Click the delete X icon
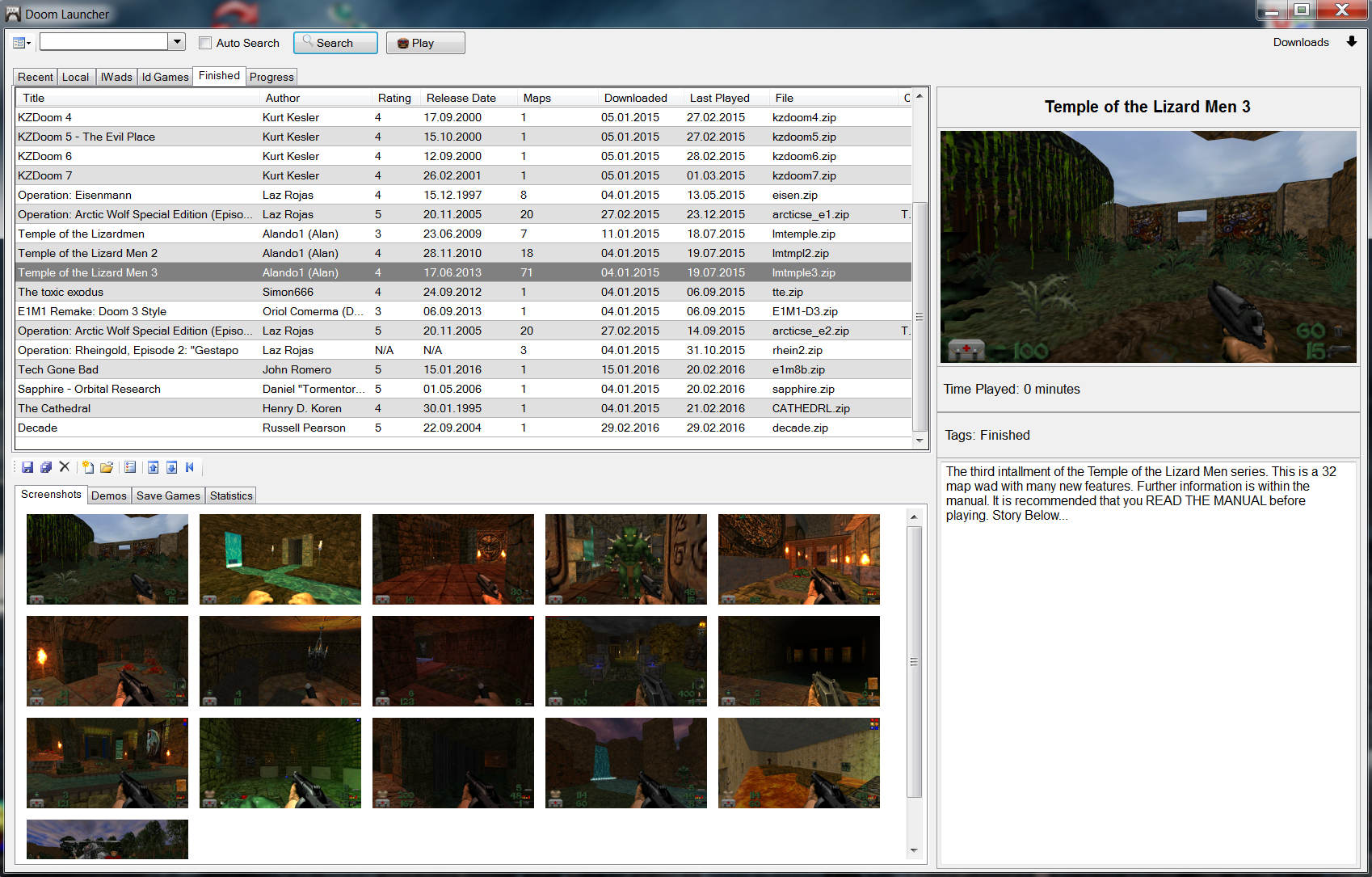Viewport: 1372px width, 877px height. pyautogui.click(x=65, y=467)
